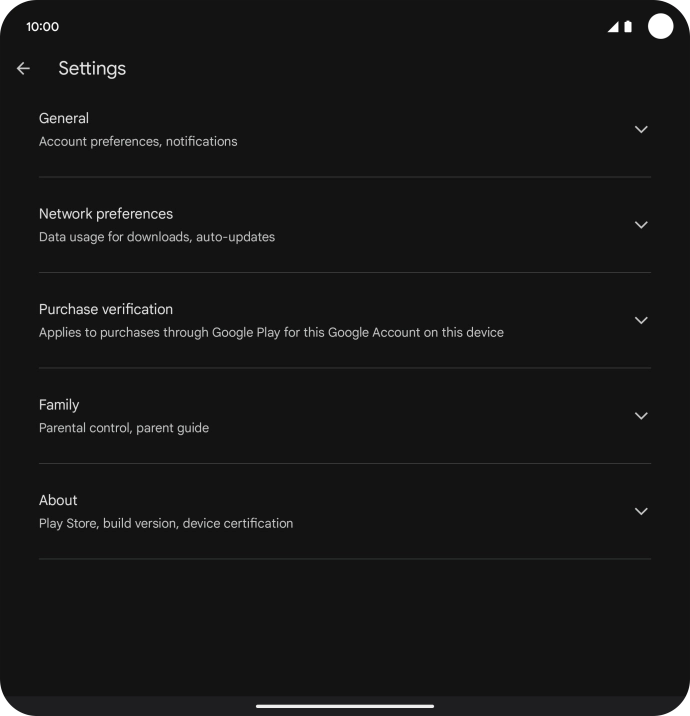Expand the Purchase verification chevron
The width and height of the screenshot is (690, 716).
click(x=641, y=320)
